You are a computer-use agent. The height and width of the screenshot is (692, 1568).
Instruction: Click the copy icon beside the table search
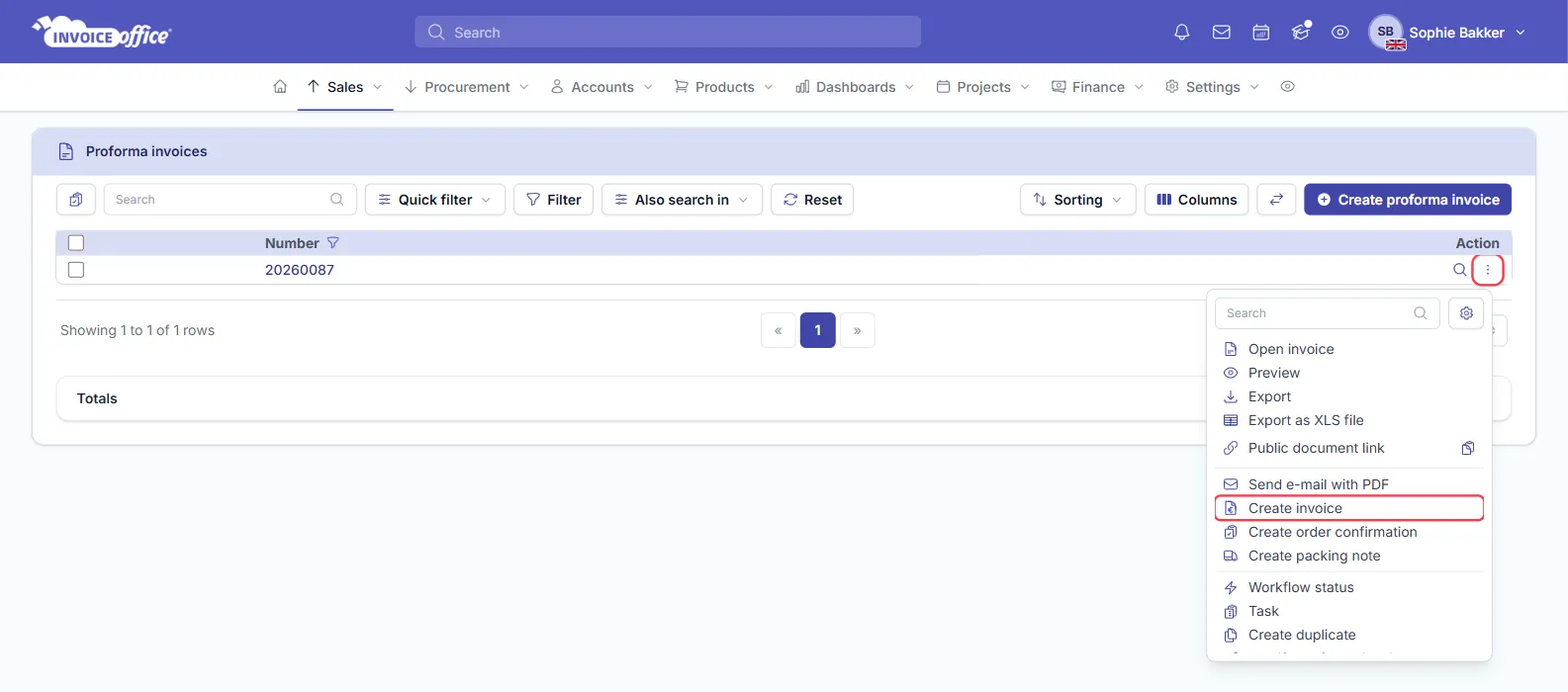pos(76,200)
